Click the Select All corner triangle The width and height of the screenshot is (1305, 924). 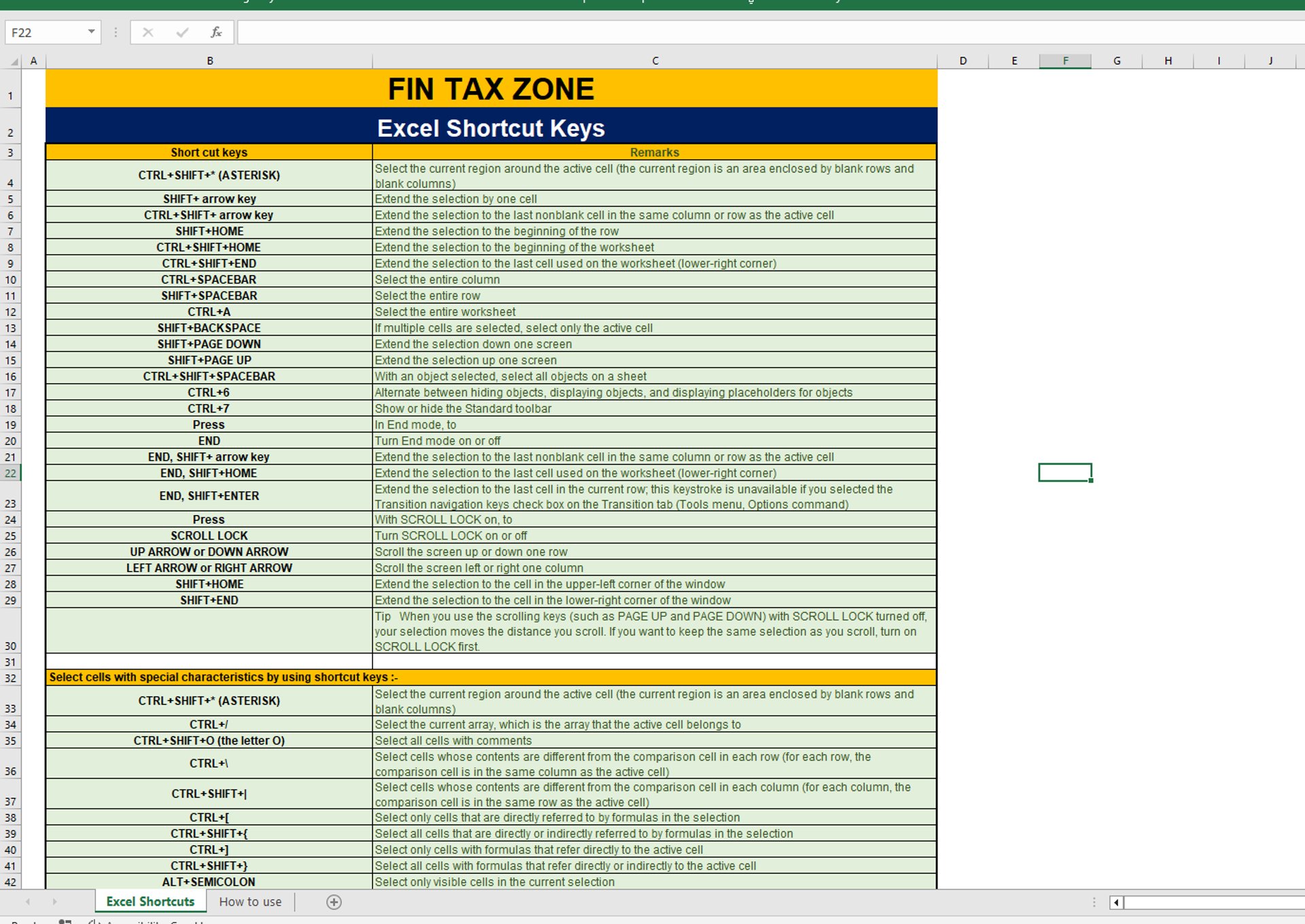(x=14, y=61)
